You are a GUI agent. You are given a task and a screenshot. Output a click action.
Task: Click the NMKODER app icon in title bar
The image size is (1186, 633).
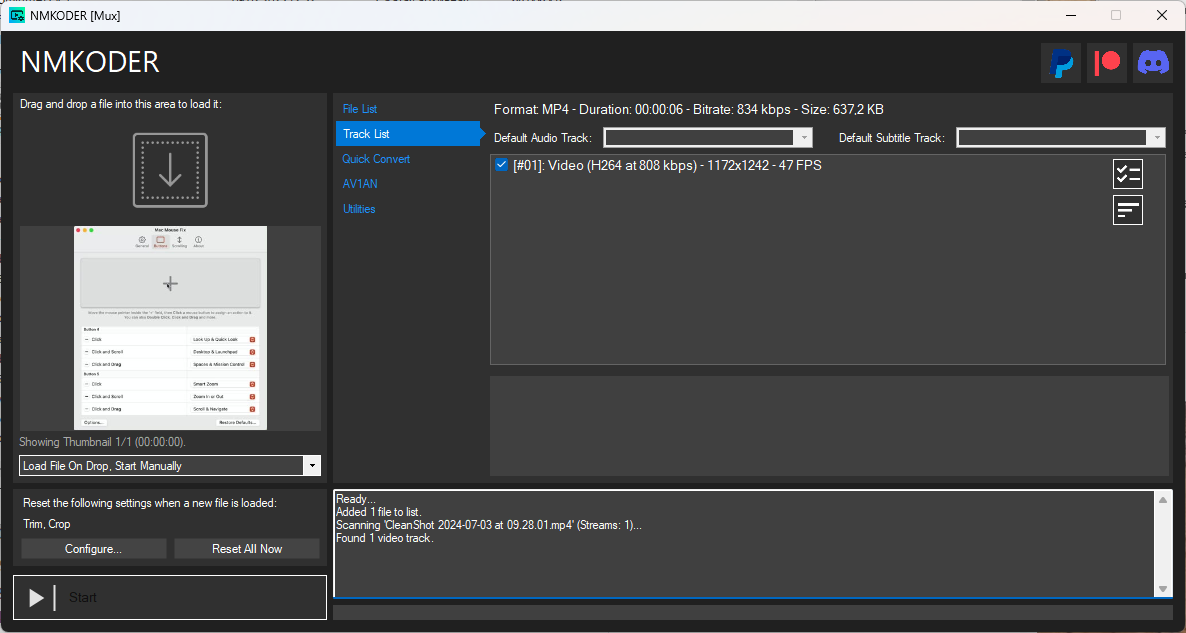pos(17,15)
